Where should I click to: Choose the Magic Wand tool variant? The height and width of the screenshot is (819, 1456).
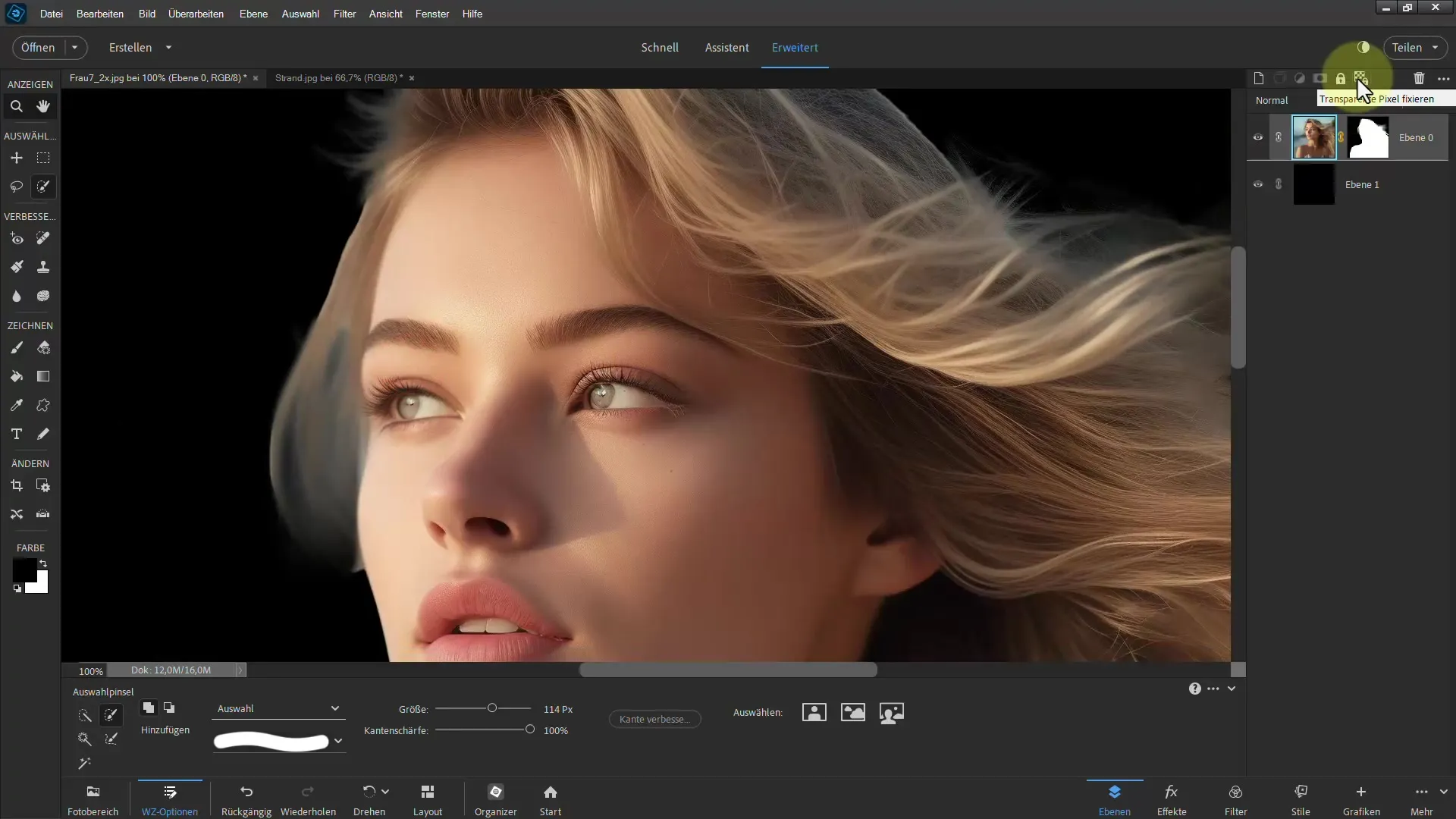pos(84,739)
